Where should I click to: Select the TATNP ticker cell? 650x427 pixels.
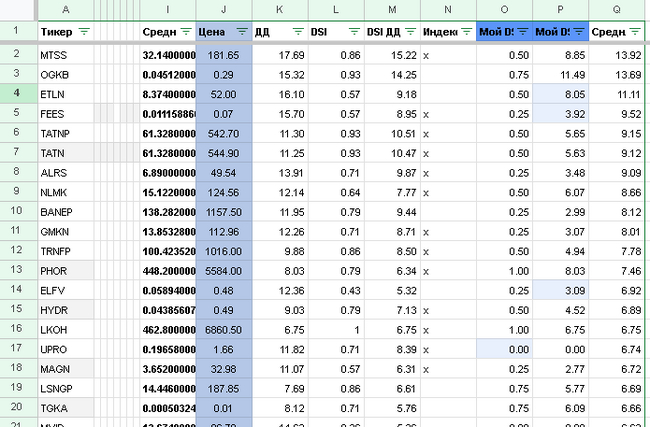66,133
